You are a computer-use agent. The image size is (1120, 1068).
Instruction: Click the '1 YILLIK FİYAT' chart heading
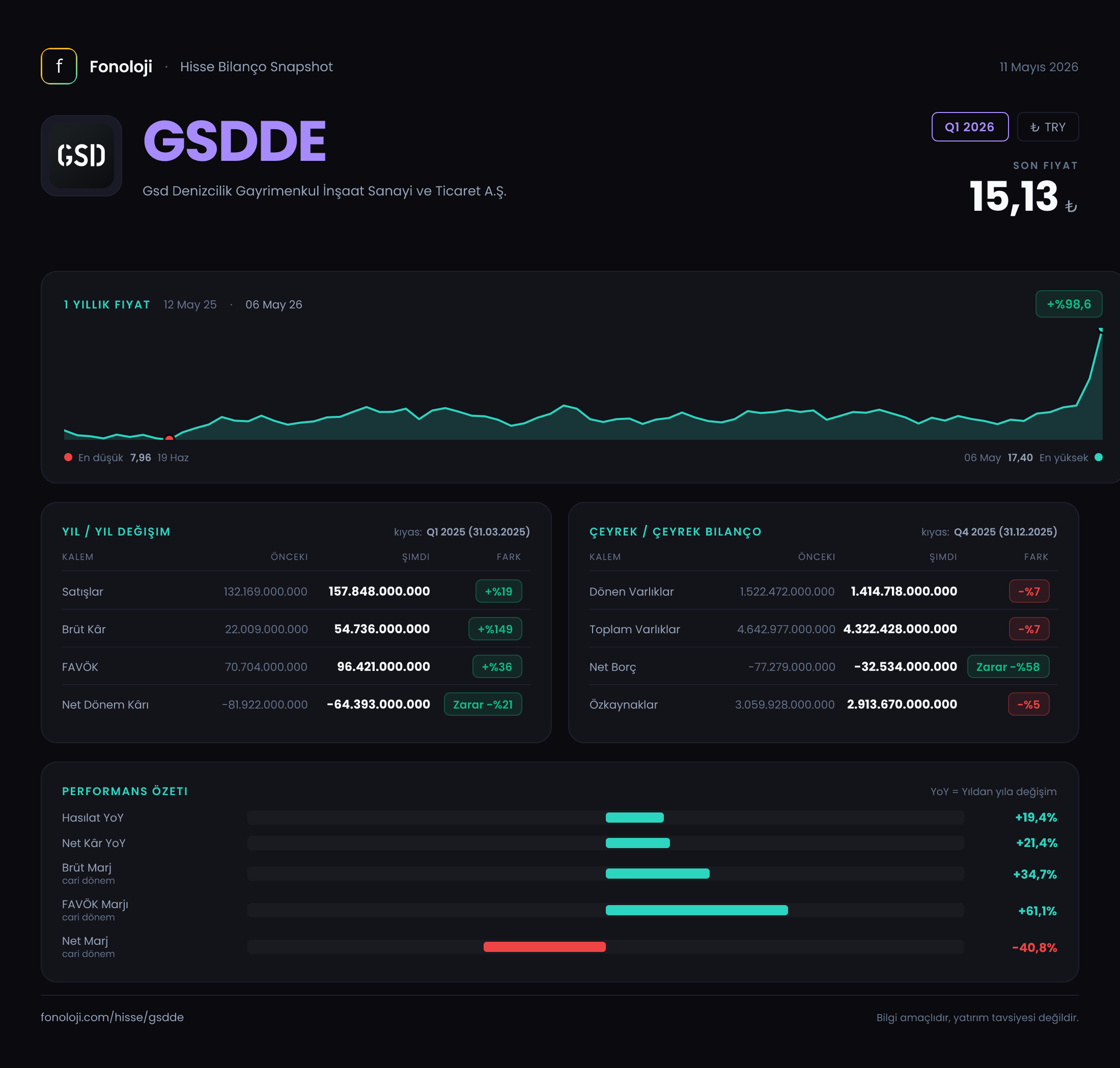tap(107, 304)
